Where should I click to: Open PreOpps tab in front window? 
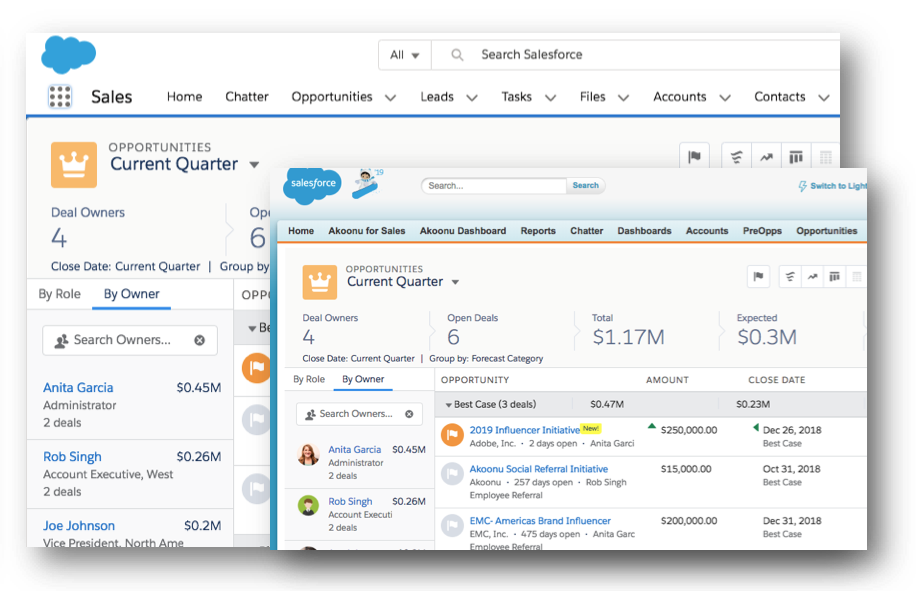pos(762,231)
